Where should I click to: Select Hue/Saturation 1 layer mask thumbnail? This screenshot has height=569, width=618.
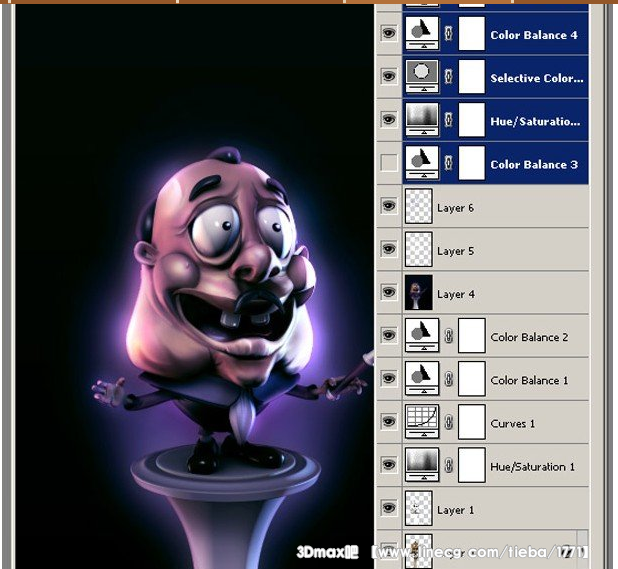(471, 465)
